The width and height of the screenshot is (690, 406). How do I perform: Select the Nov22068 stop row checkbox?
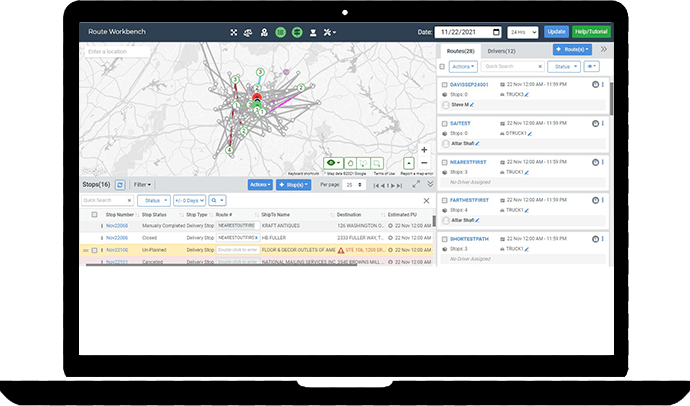(x=95, y=226)
